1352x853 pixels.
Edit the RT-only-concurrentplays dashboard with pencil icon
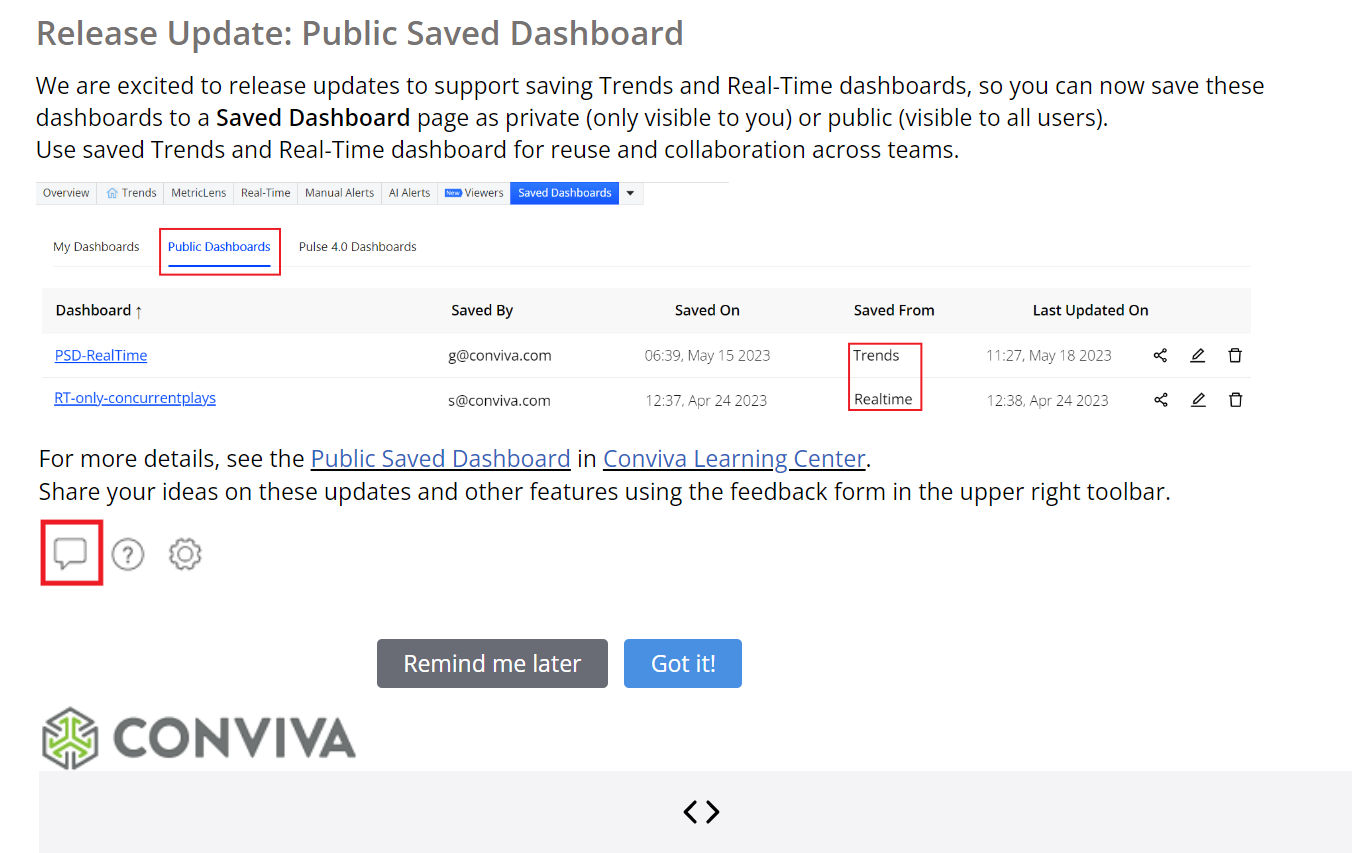point(1198,400)
